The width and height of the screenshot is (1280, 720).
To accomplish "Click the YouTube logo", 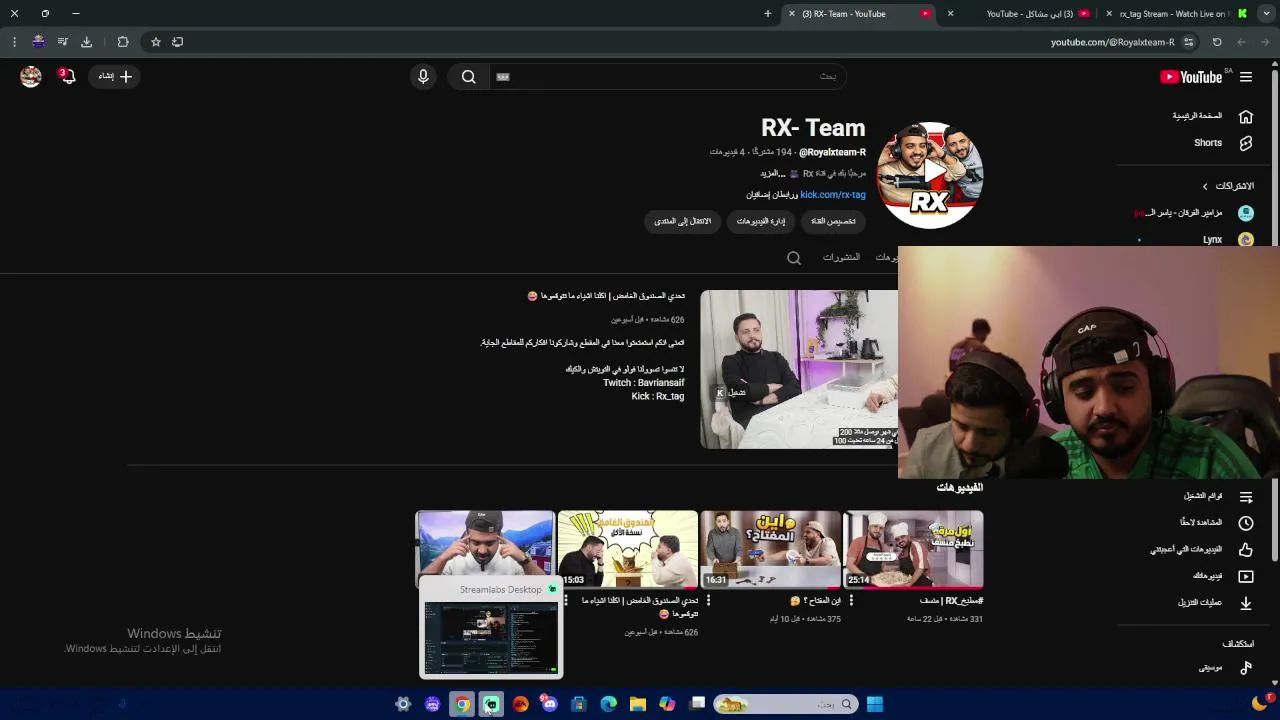I will (1191, 77).
